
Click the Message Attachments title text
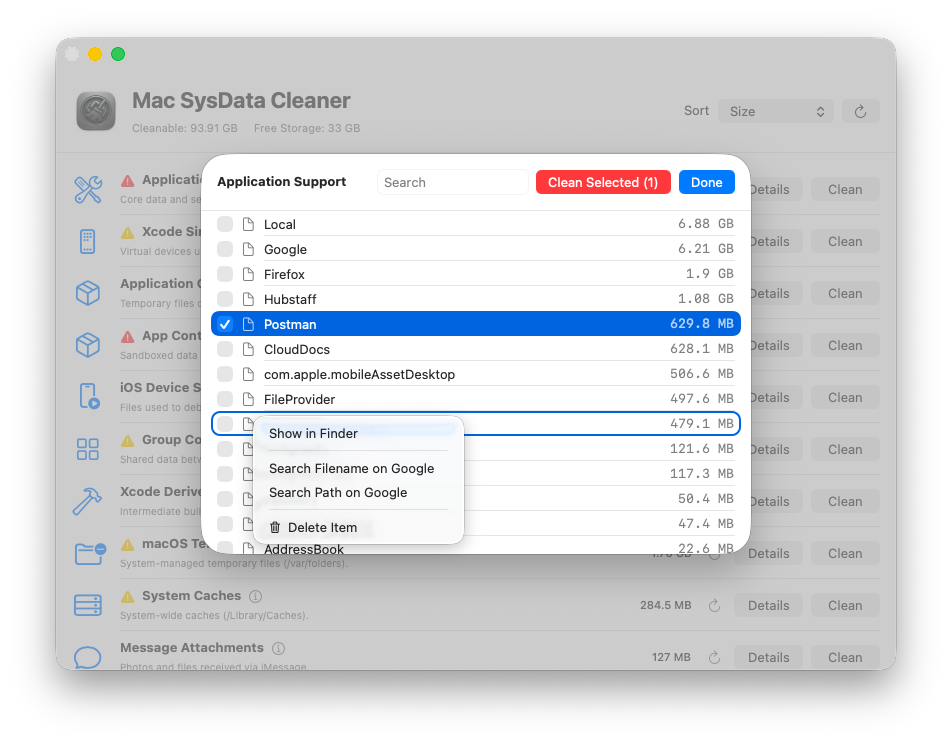pos(192,648)
